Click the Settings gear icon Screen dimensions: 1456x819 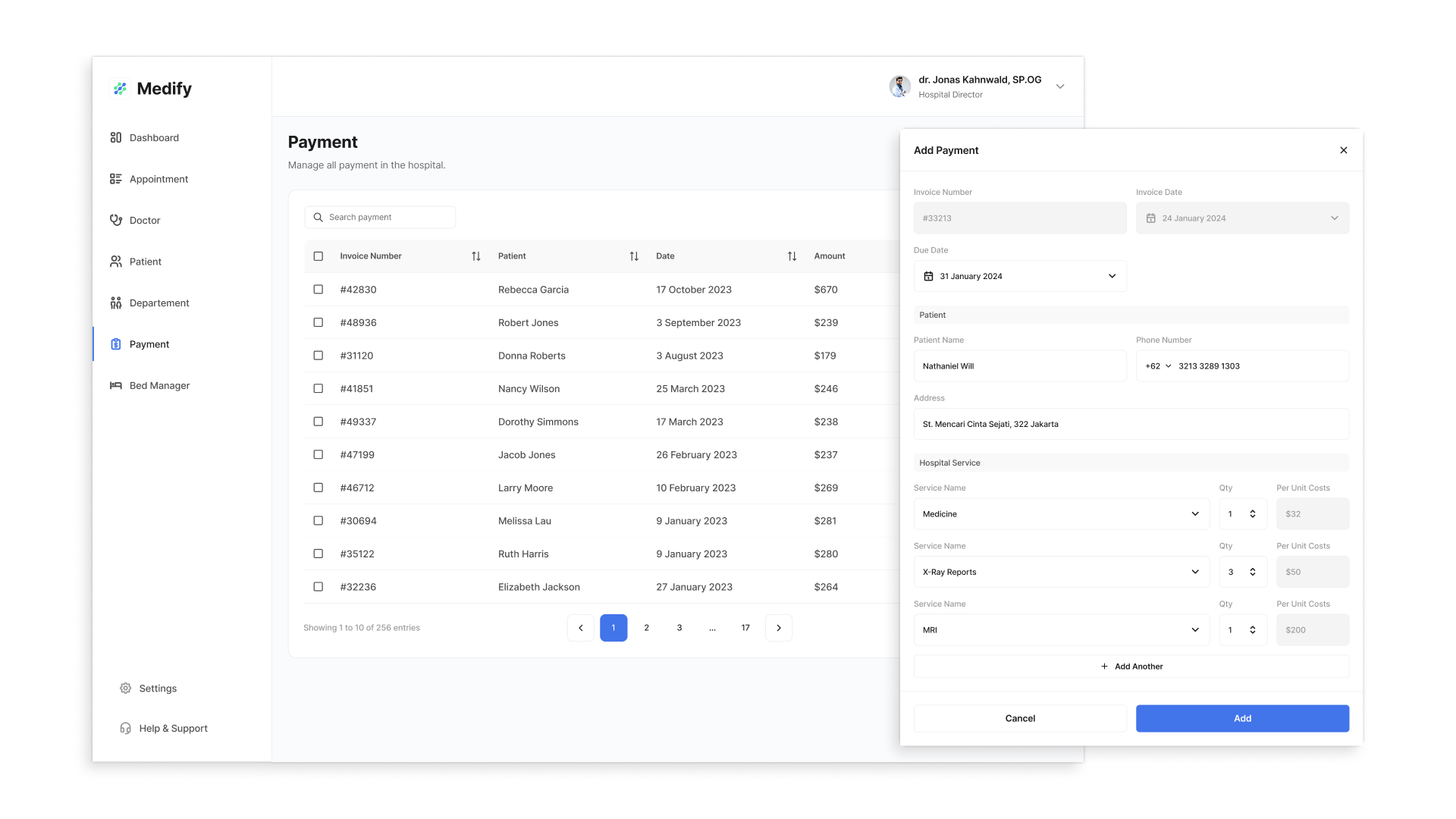click(125, 689)
